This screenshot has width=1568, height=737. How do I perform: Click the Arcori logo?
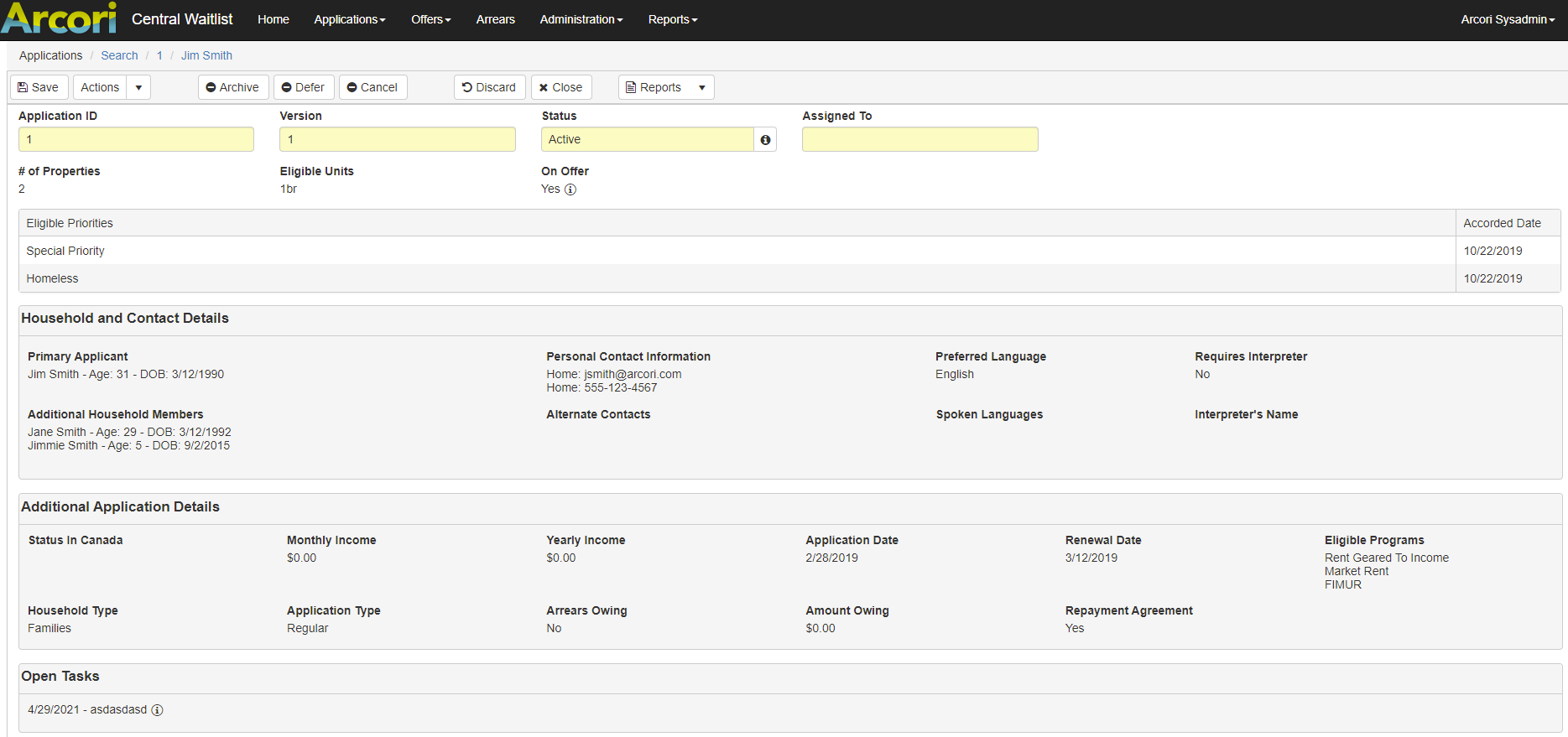click(59, 18)
